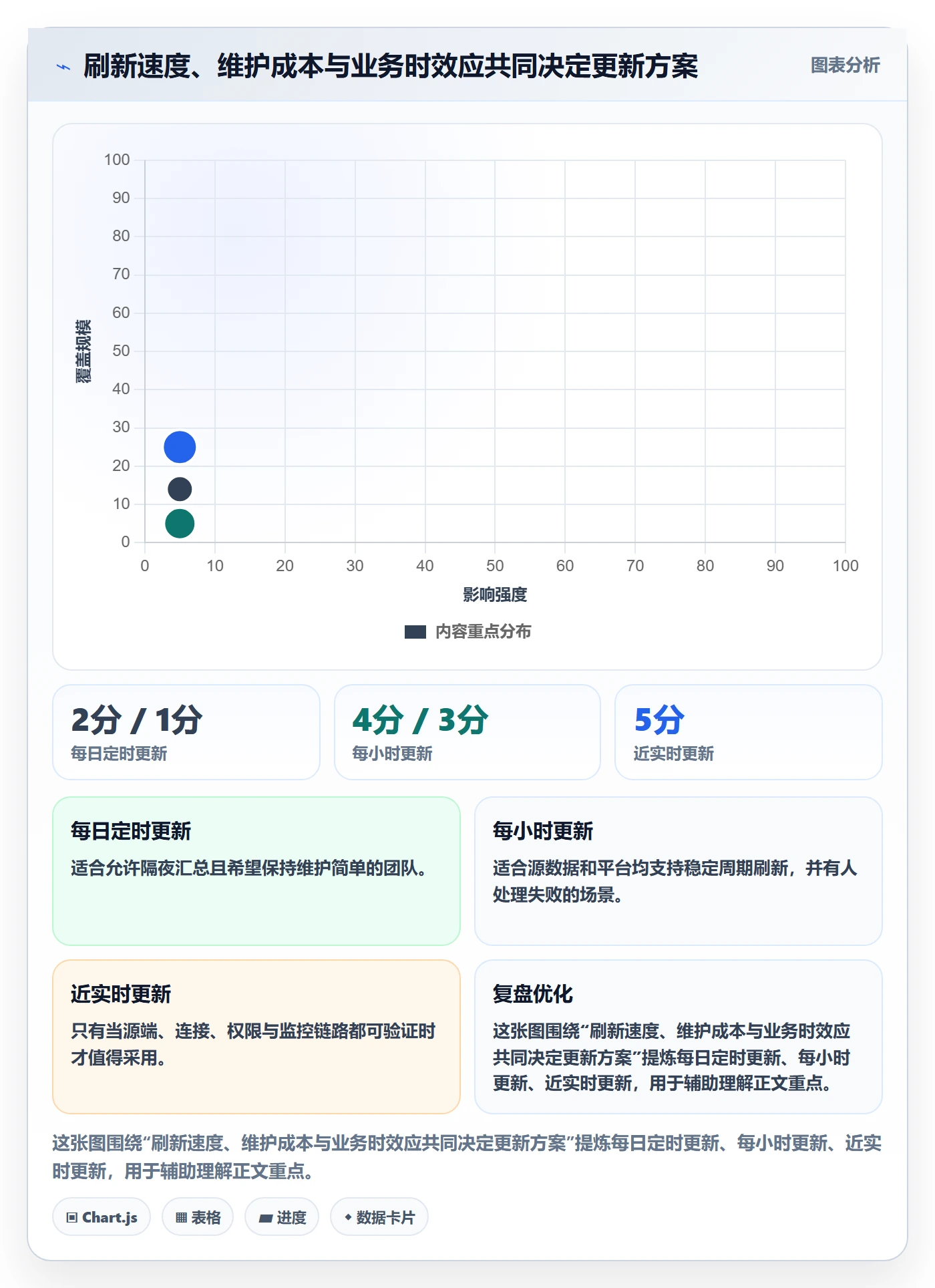Screen dimensions: 935x1288
Task: Select the 5分 score card
Action: click(749, 732)
